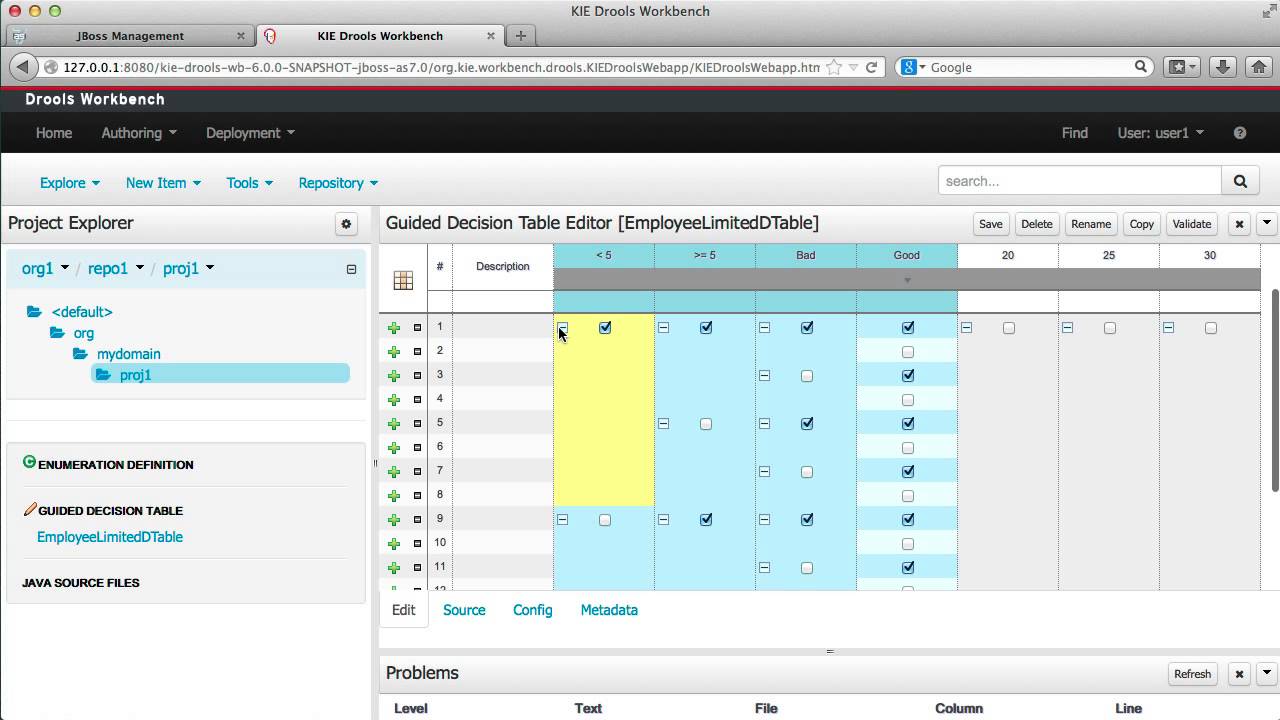1280x720 pixels.
Task: Reload the page with the refresh icon
Action: [872, 67]
